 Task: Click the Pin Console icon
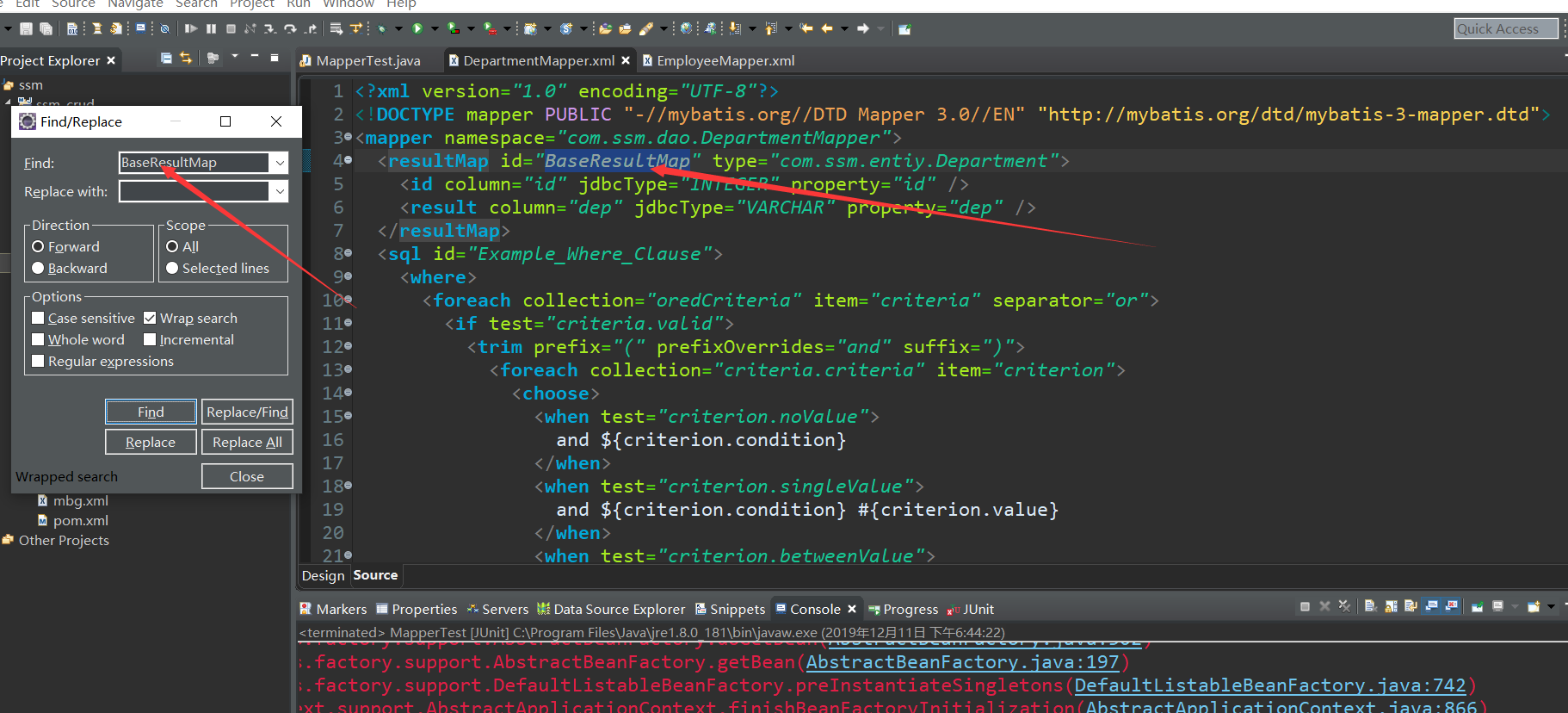point(1477,606)
